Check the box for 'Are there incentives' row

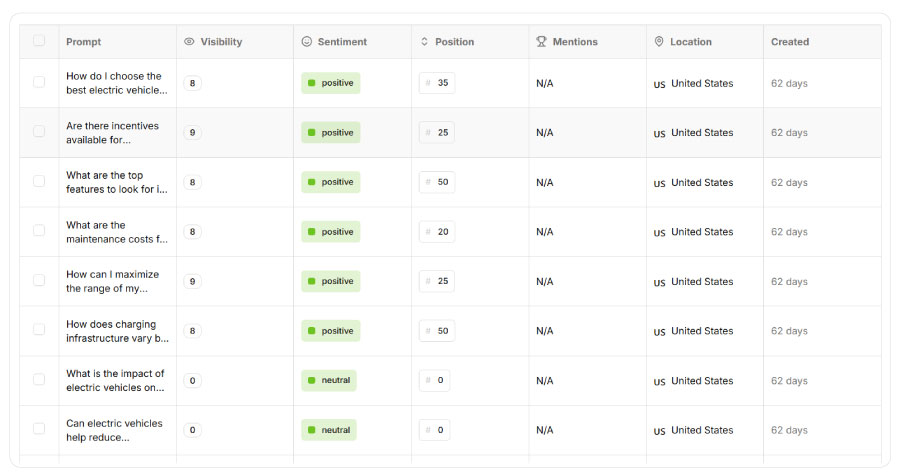39,132
